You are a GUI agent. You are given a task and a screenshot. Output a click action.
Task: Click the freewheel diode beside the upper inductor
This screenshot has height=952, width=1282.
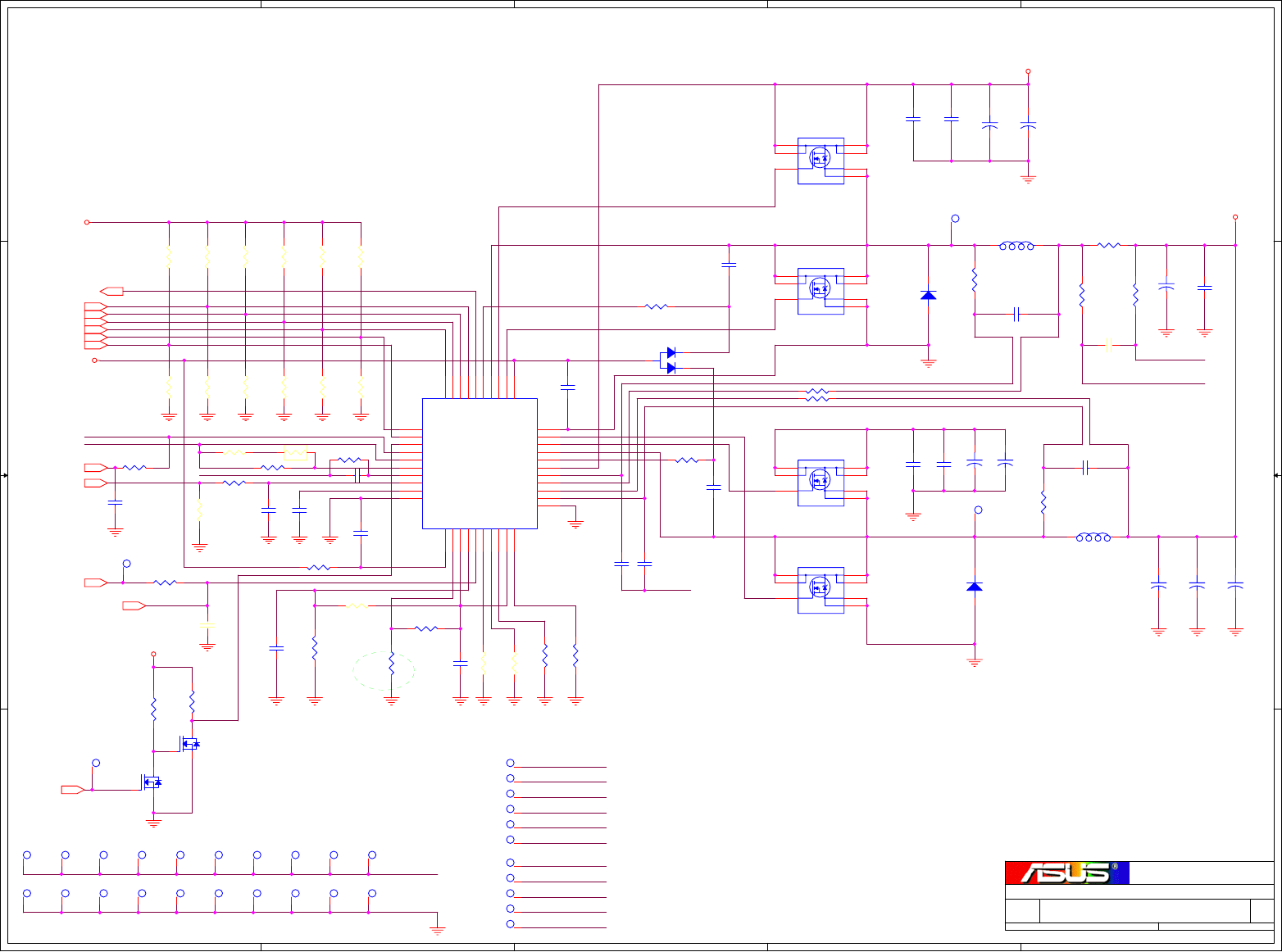point(928,295)
